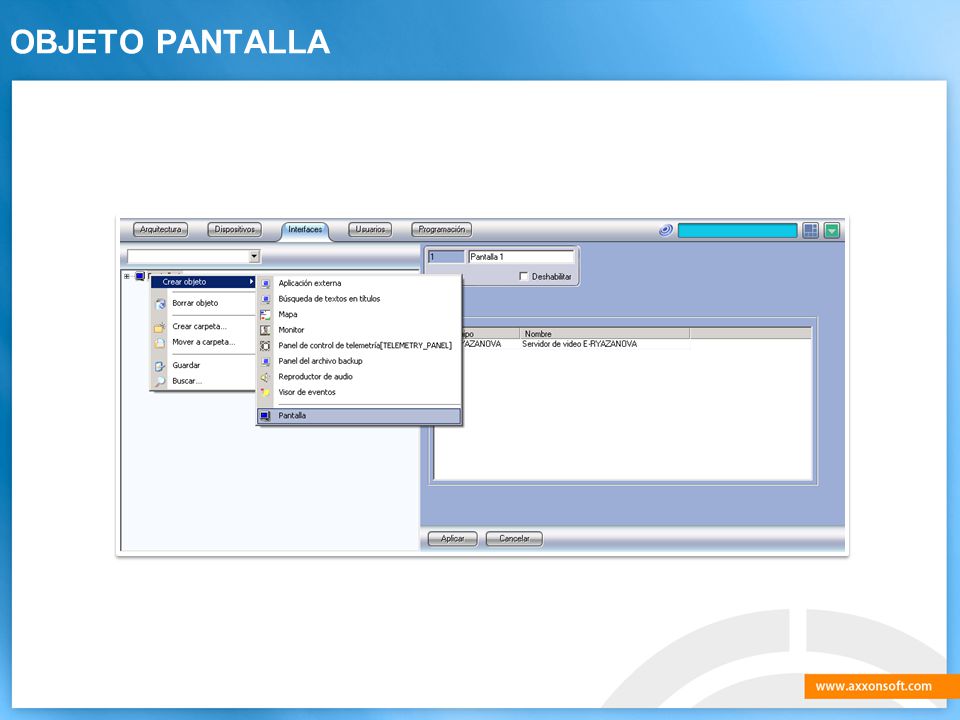Click the Pantalla screen icon
960x720 pixels.
pos(265,416)
